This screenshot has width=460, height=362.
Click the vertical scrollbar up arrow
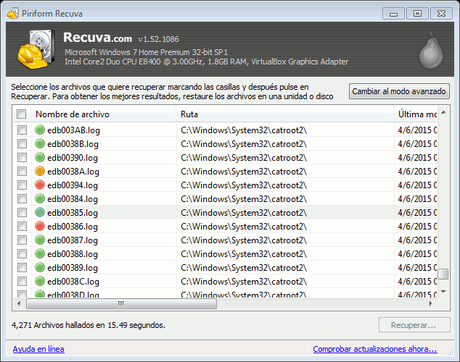[443, 113]
